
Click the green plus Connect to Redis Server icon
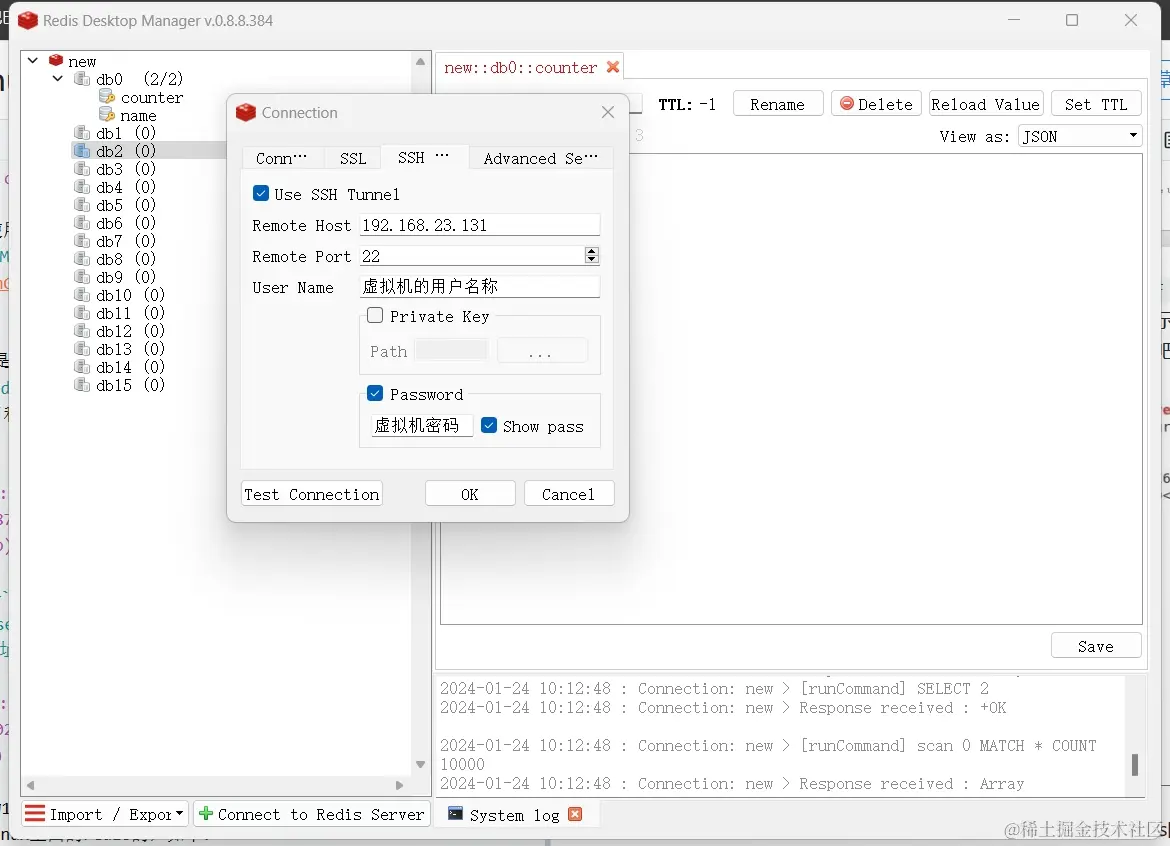(206, 813)
